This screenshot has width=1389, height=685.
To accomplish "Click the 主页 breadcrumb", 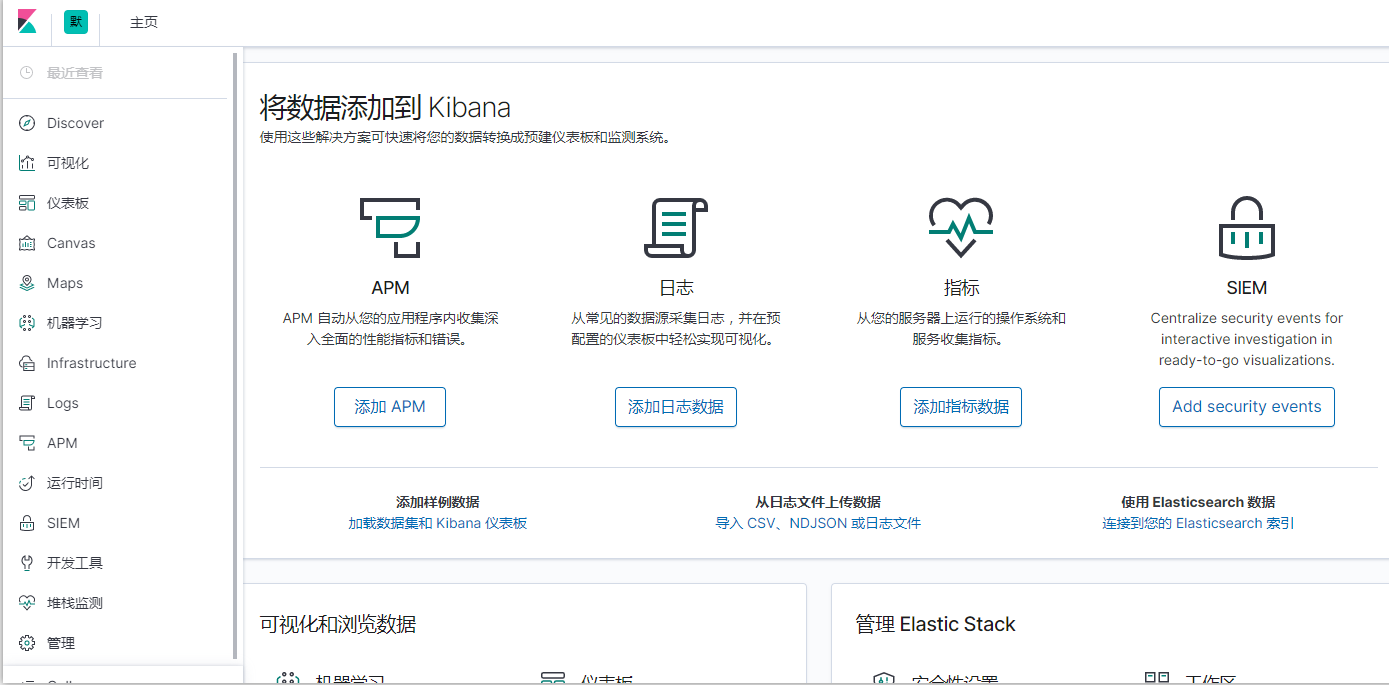I will (x=144, y=22).
